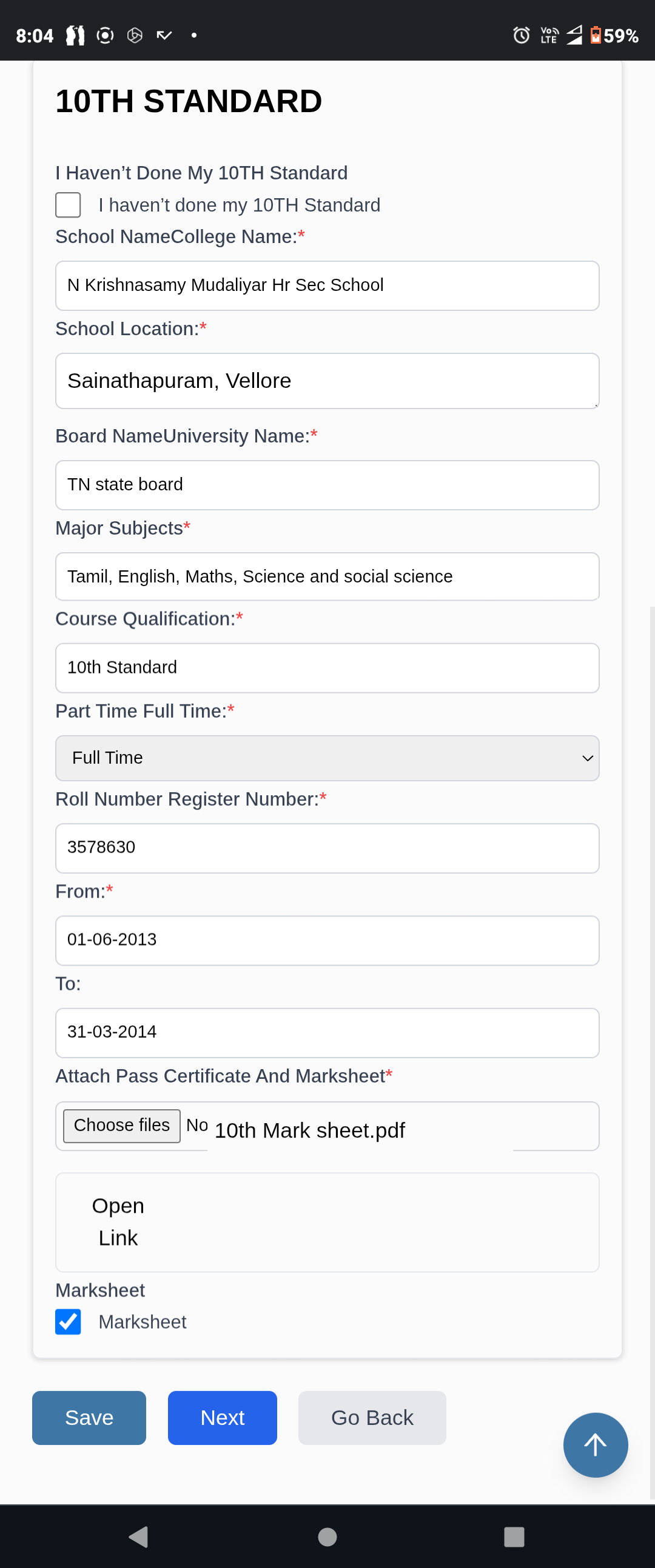655x1568 pixels.
Task: Tap the screen recorder status icon
Action: coord(105,35)
